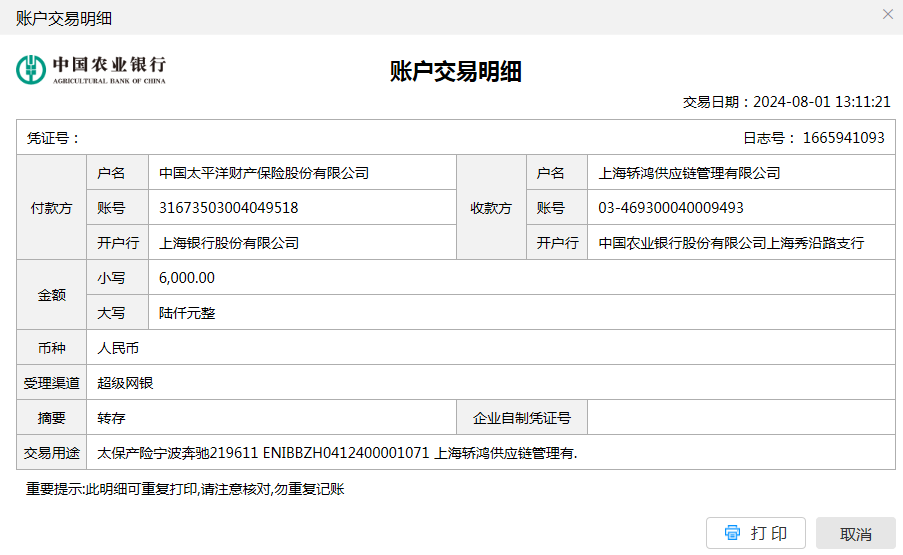The image size is (903, 555).
Task: Select payee account number 03-469300040009493
Action: tap(671, 208)
